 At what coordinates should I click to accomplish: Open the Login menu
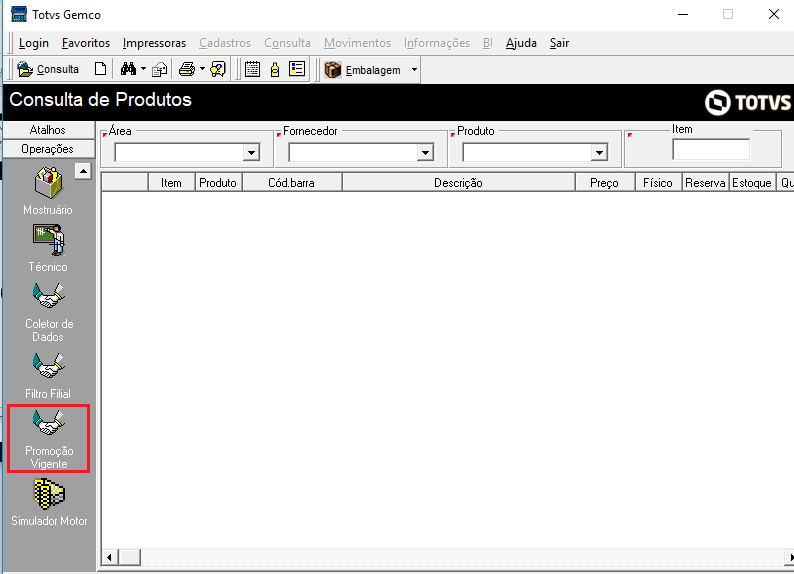[34, 43]
